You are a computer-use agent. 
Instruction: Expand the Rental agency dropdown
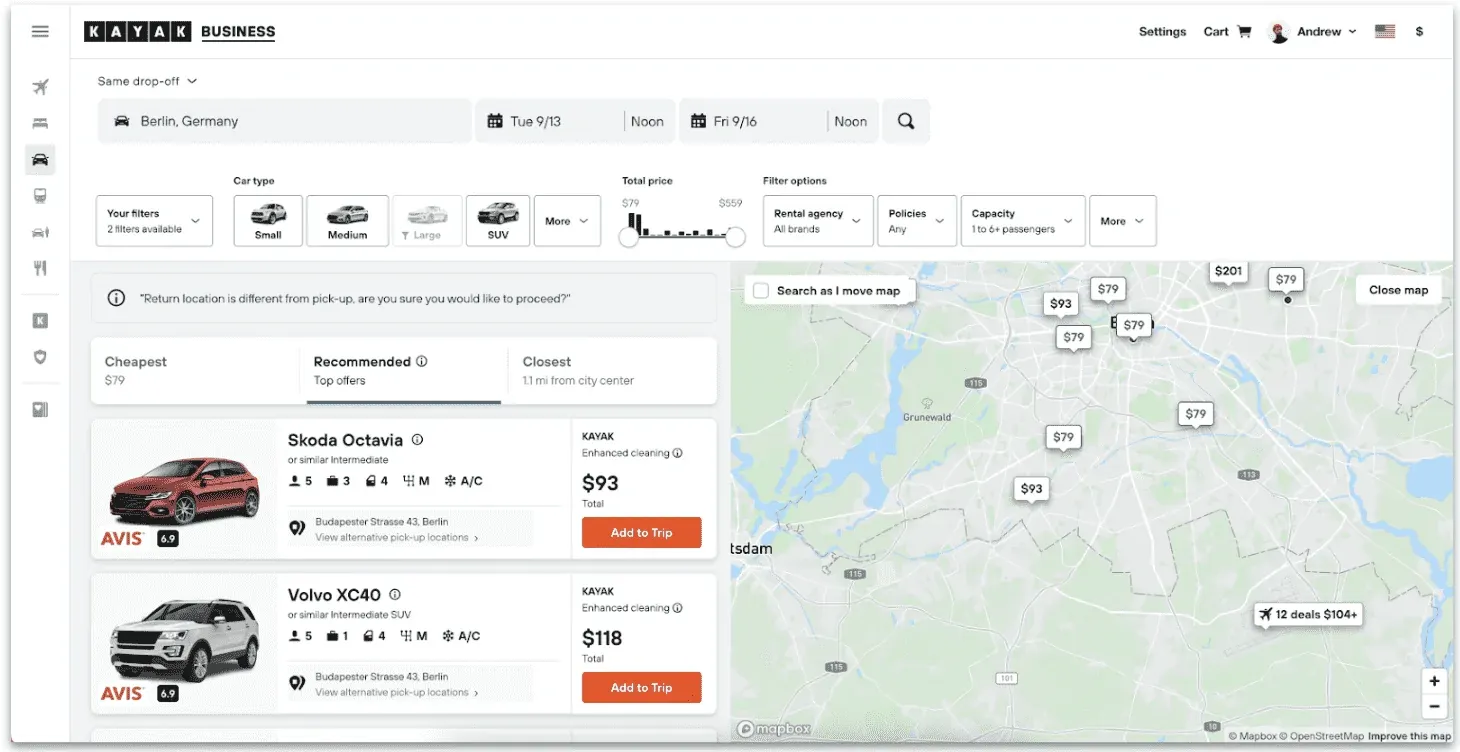(x=817, y=221)
